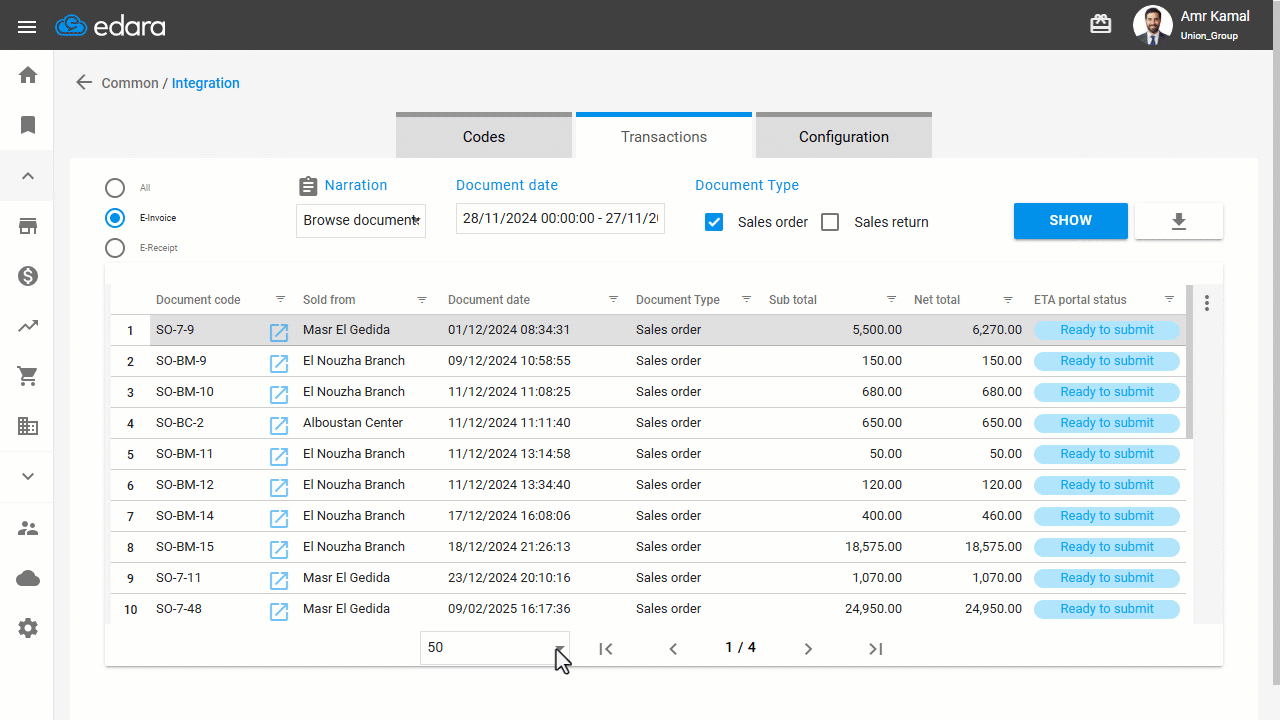
Task: Open bookmarks icon in sidebar
Action: pos(28,125)
